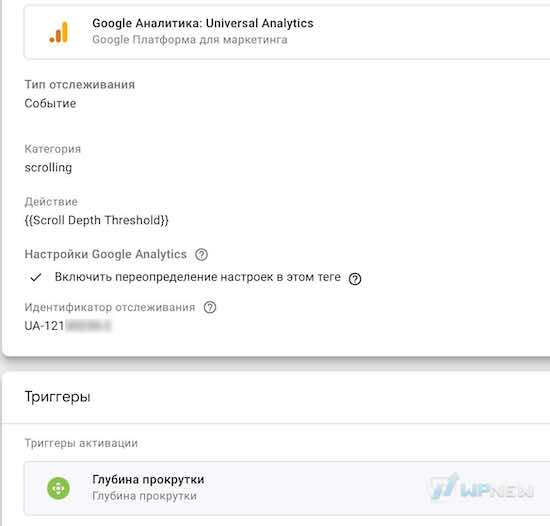The image size is (550, 526).
Task: Click help icon beside override settings option
Action: click(355, 279)
